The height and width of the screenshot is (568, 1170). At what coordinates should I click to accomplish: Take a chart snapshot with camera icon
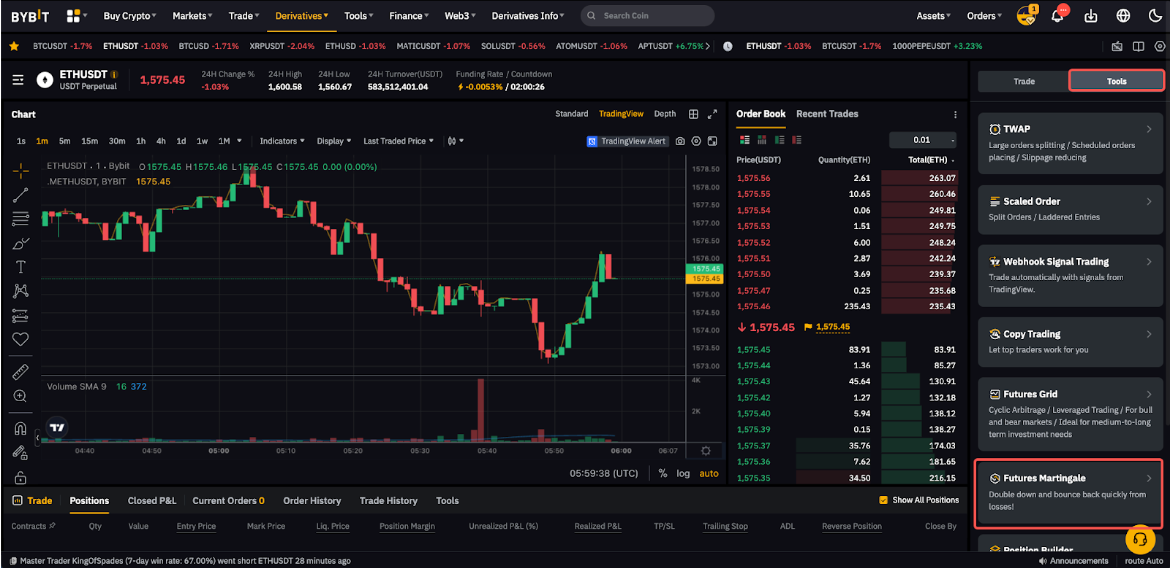[680, 141]
